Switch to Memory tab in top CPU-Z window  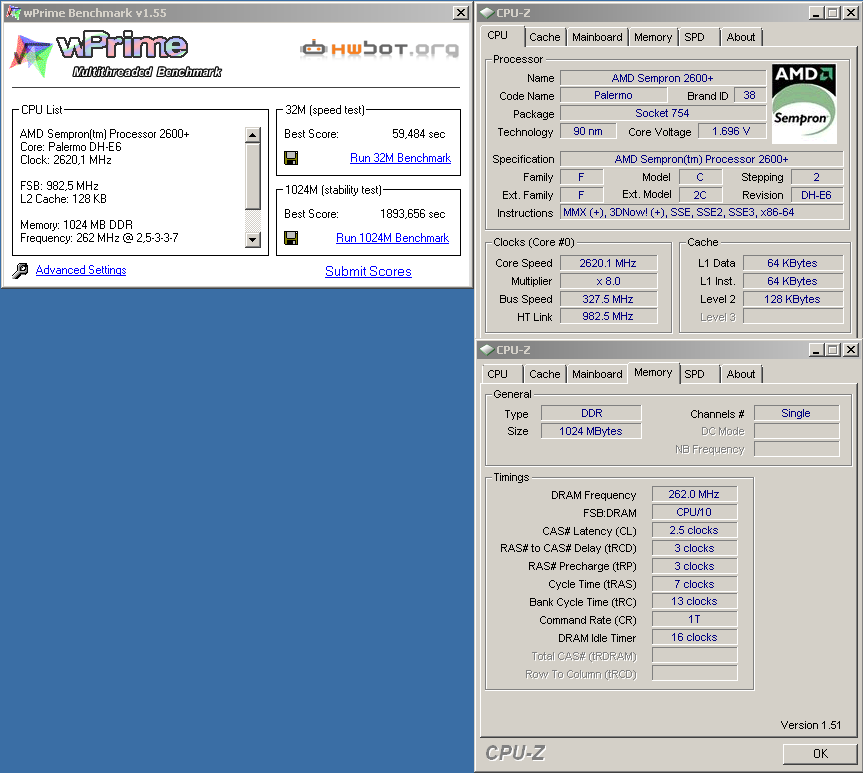click(x=653, y=37)
